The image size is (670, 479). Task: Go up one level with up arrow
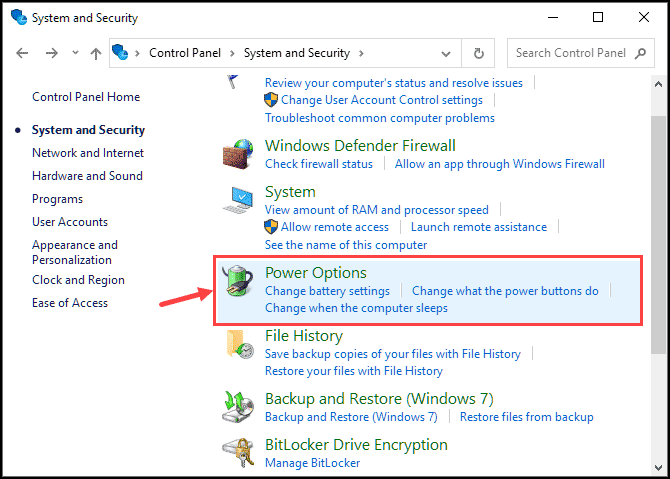pos(96,53)
